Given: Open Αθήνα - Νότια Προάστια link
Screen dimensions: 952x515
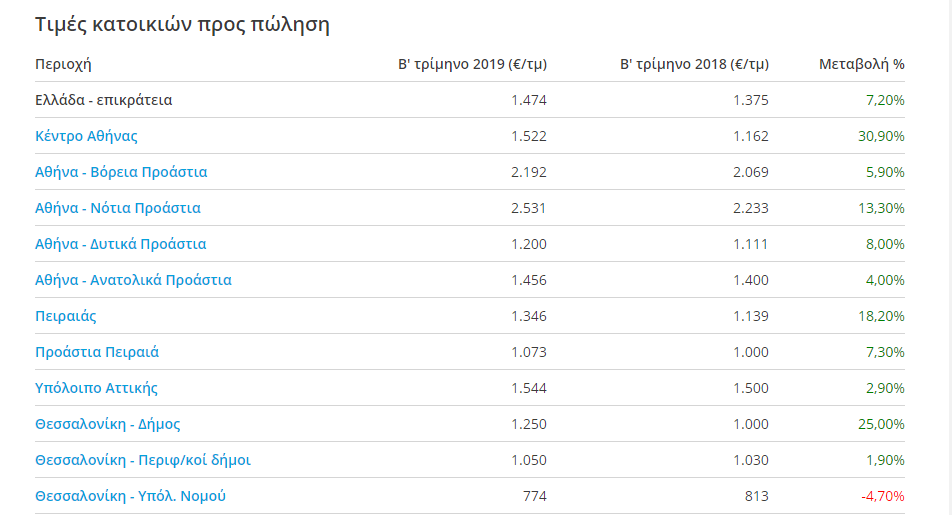Looking at the screenshot, I should [118, 208].
